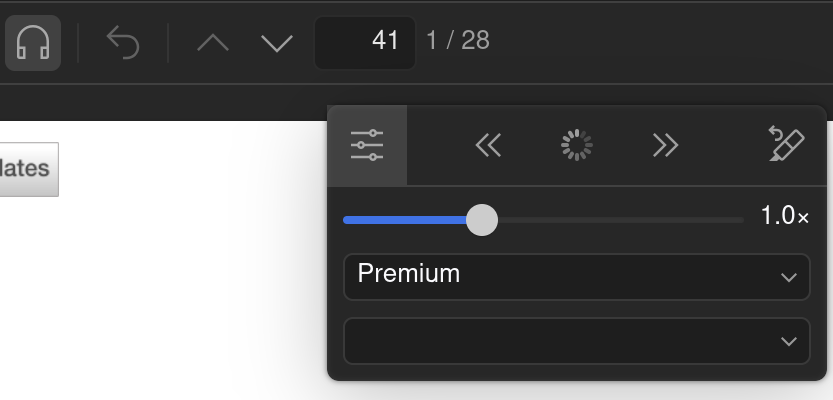This screenshot has height=400, width=833.
Task: Skip backward with double left chevrons
Action: (x=489, y=145)
